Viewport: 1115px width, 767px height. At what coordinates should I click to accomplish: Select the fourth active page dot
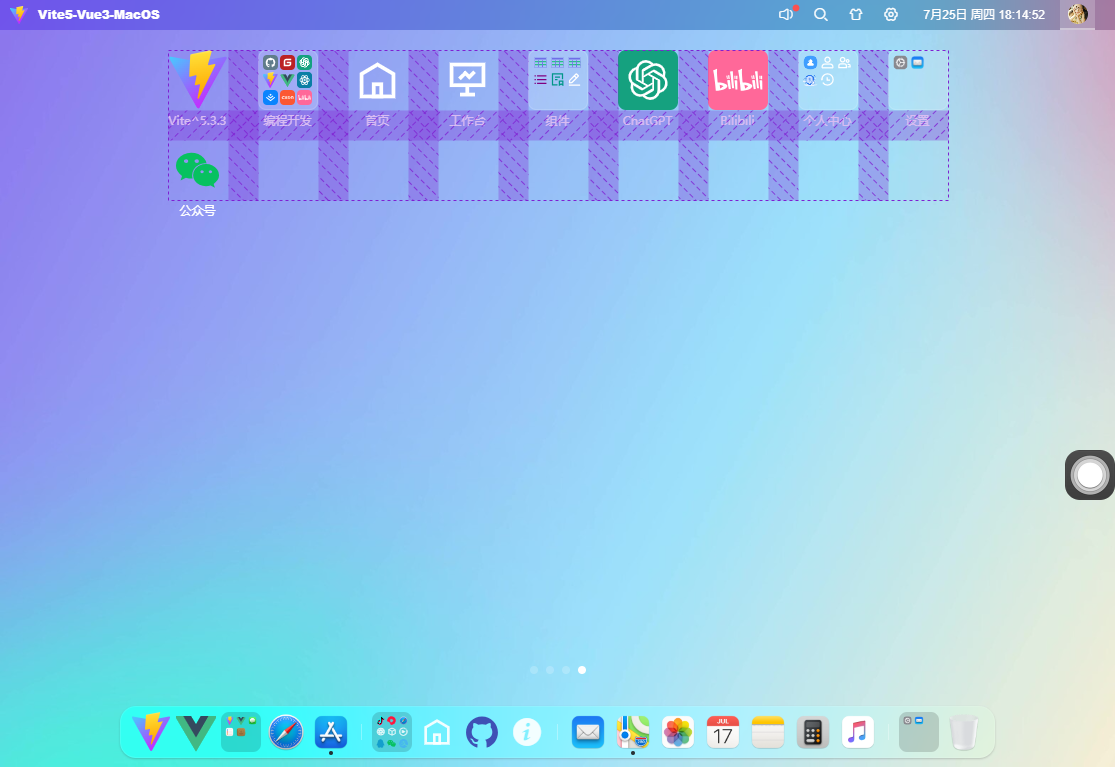(x=582, y=670)
